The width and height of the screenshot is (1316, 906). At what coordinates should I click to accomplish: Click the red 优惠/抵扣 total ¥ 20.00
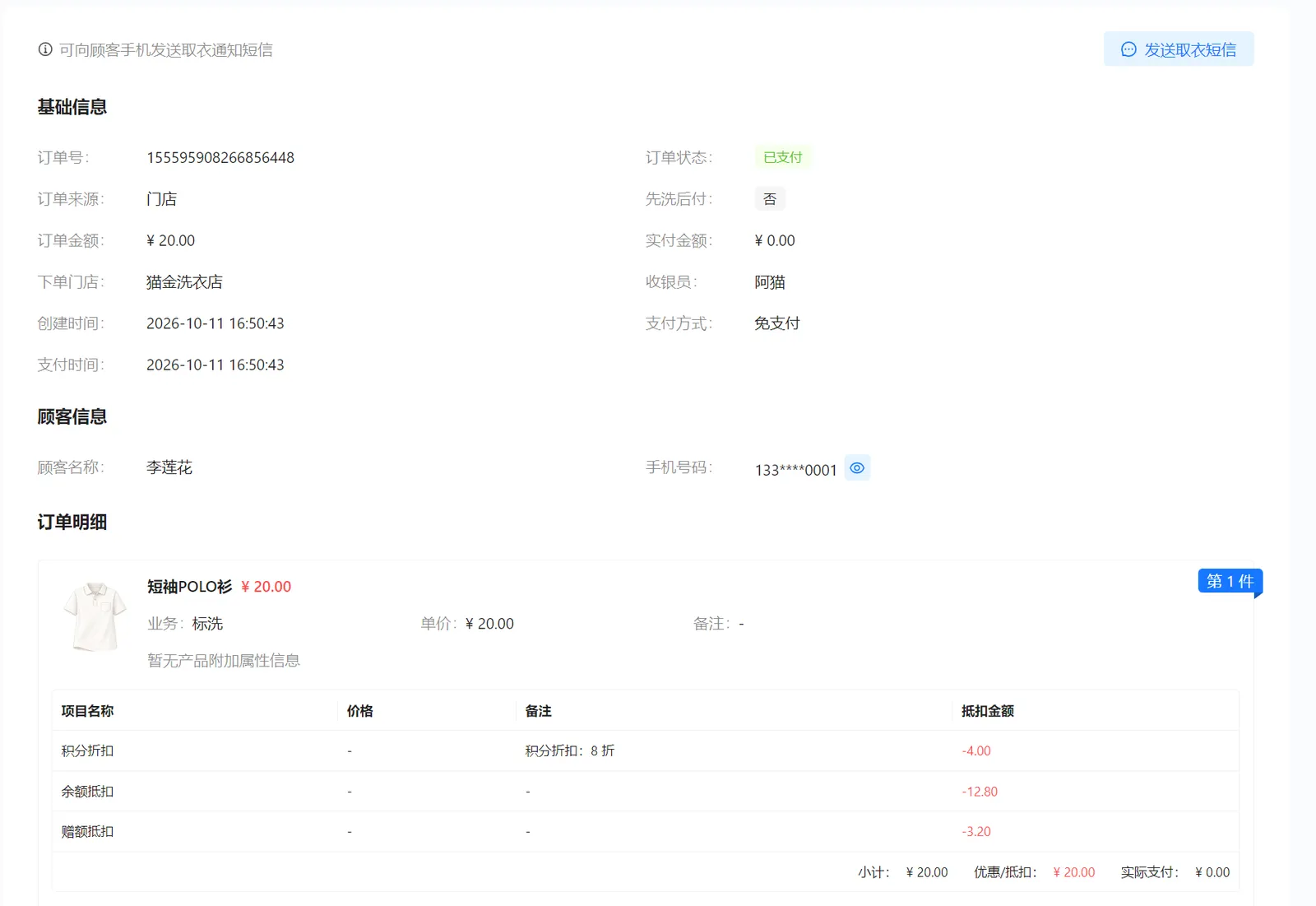(x=1074, y=872)
